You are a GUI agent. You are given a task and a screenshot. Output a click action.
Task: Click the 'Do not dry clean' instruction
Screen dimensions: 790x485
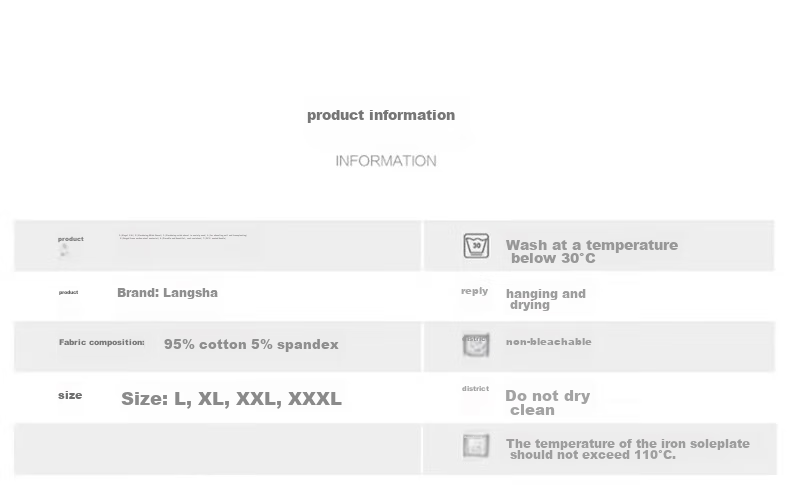click(x=547, y=402)
